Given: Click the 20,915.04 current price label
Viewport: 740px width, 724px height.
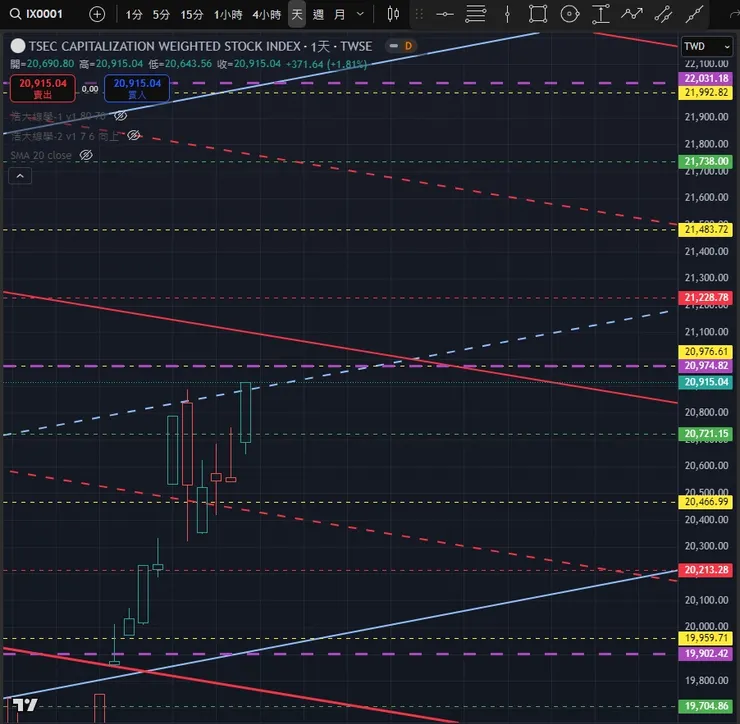Looking at the screenshot, I should [706, 382].
